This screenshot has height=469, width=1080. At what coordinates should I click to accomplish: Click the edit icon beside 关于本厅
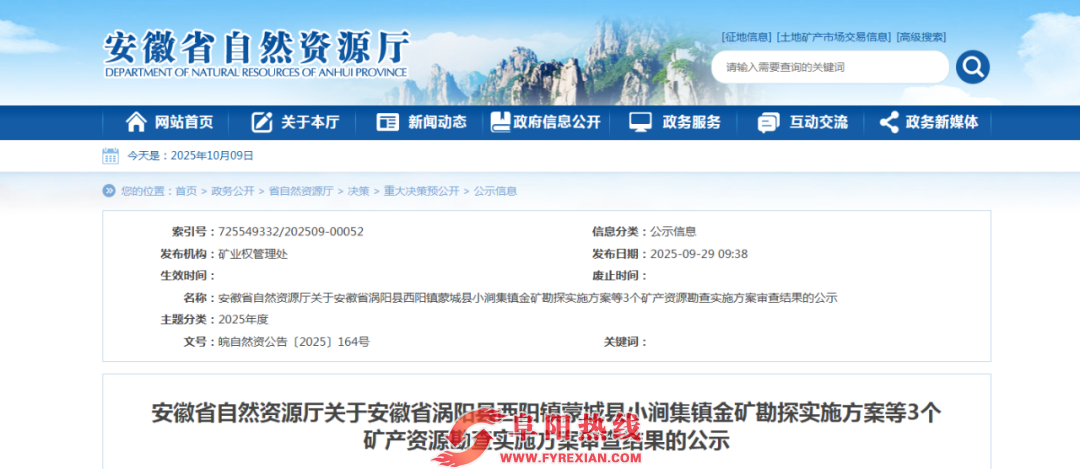tap(262, 122)
